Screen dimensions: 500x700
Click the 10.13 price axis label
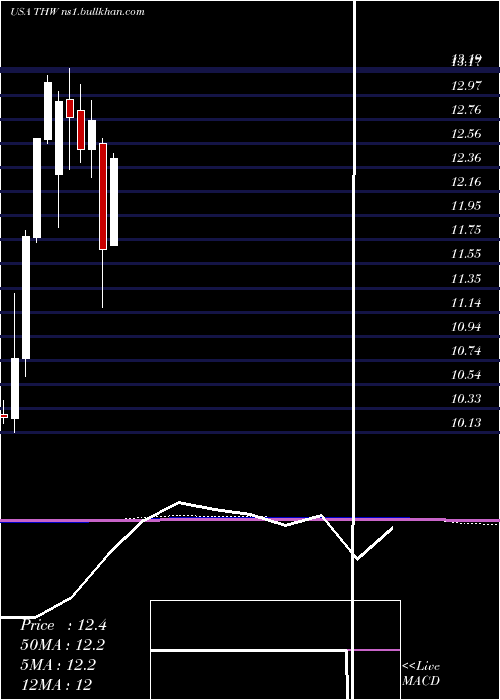[467, 423]
